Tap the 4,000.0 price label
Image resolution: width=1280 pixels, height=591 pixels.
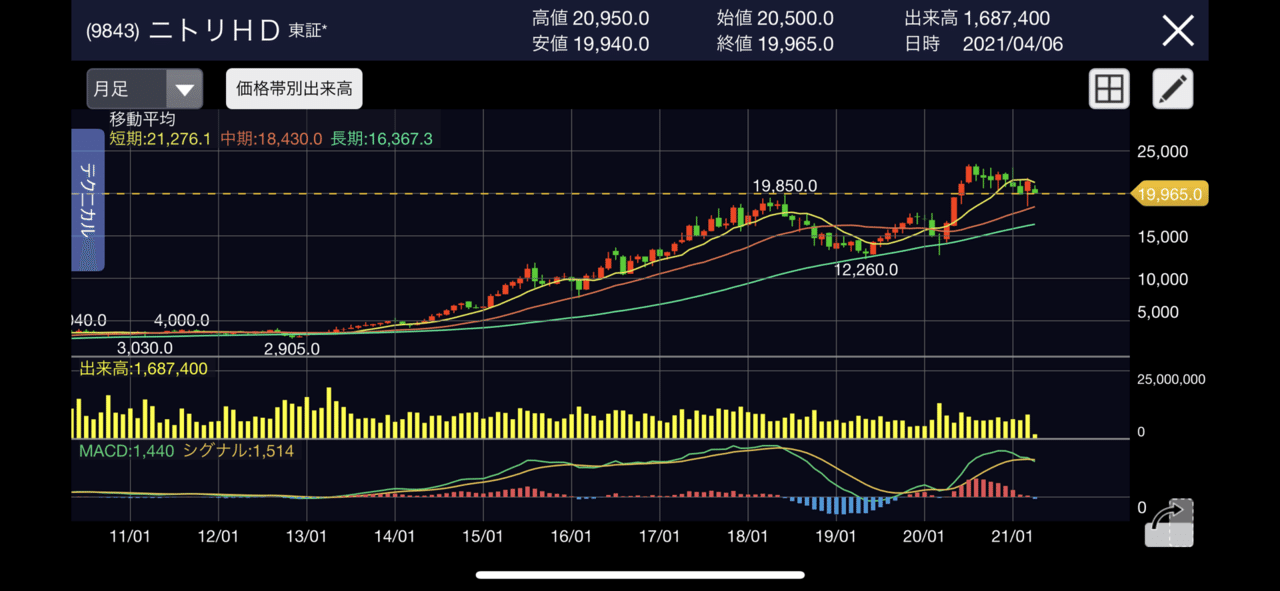pyautogui.click(x=181, y=320)
